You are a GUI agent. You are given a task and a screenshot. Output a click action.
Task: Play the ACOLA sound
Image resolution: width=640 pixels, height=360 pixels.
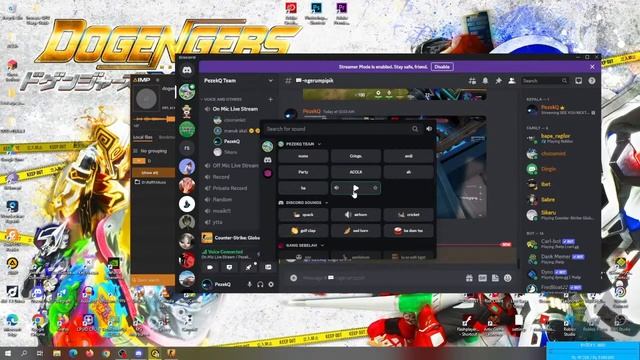(x=356, y=172)
